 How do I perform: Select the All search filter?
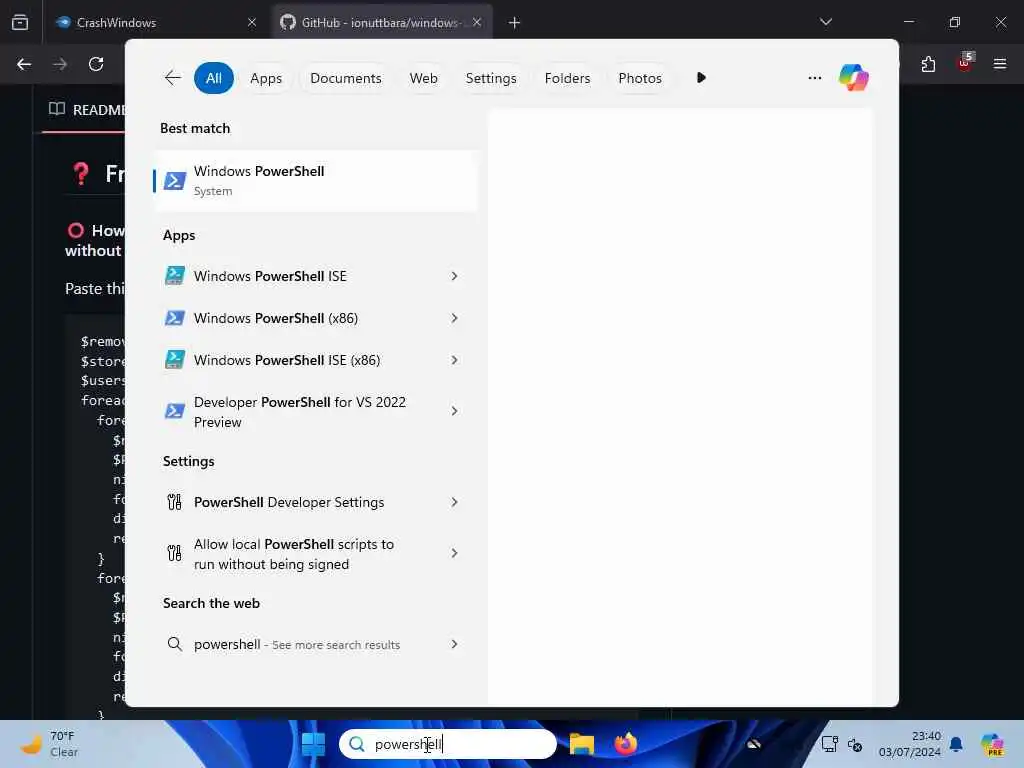(214, 78)
